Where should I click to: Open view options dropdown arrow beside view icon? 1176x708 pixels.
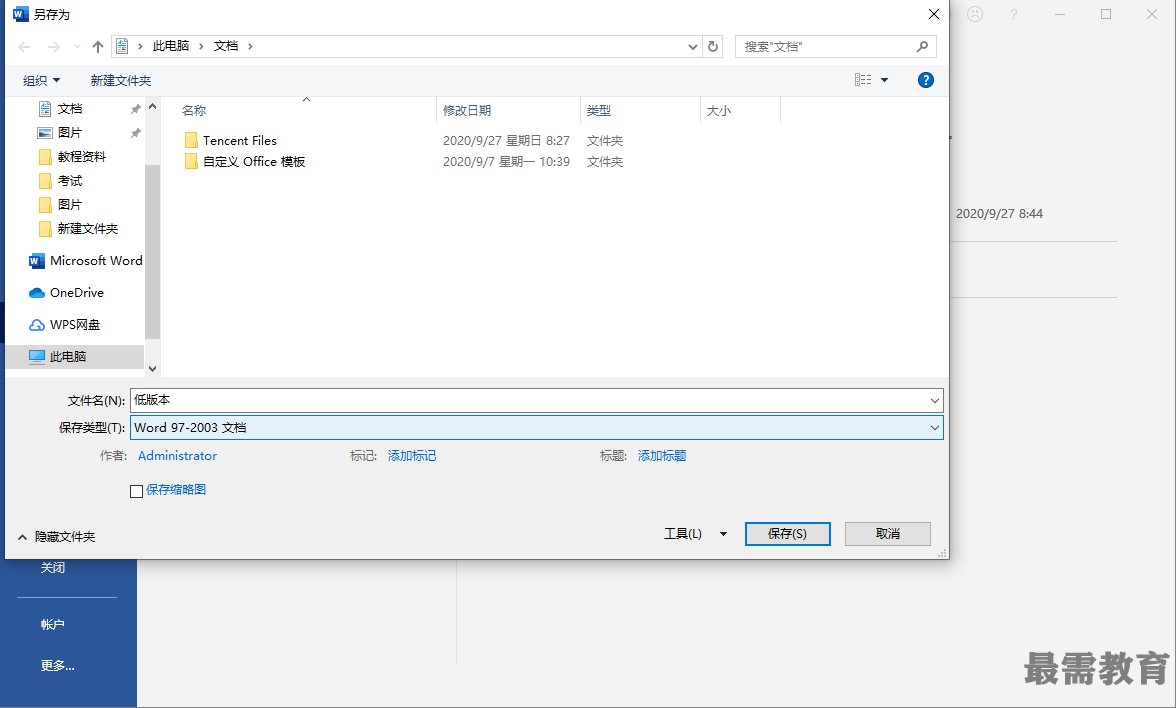pos(884,80)
